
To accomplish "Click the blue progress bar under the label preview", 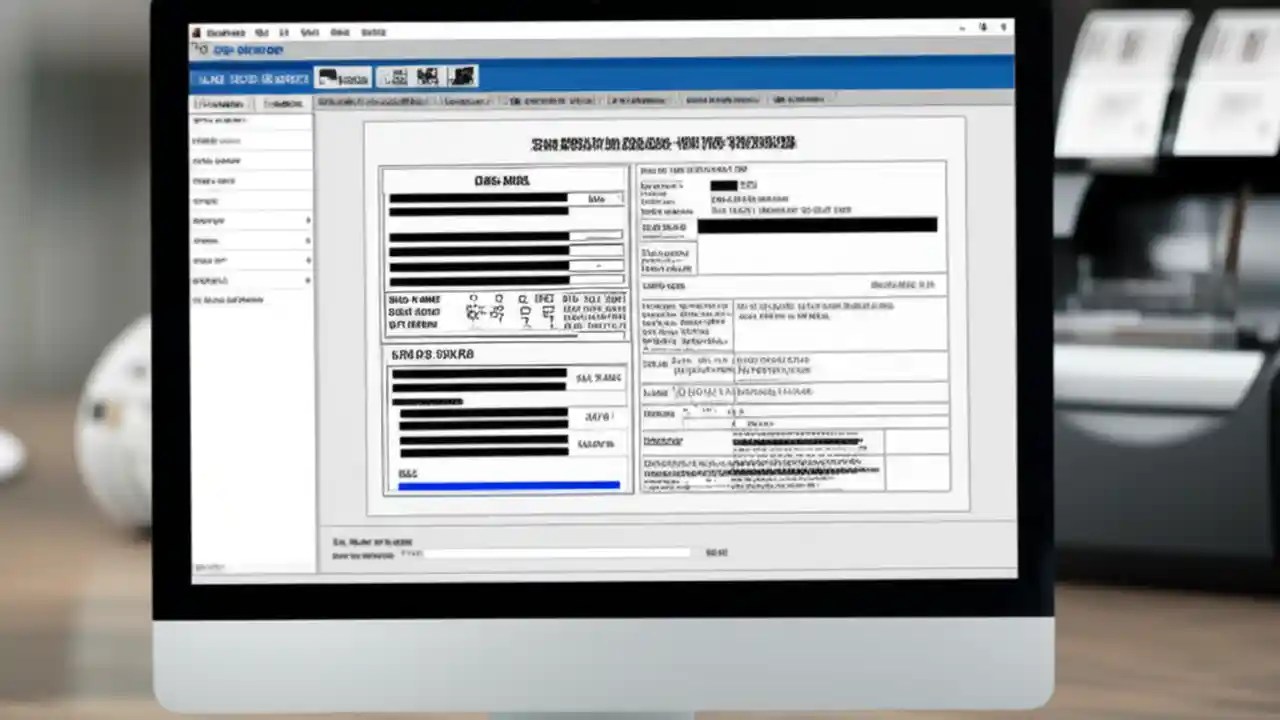I will (509, 485).
